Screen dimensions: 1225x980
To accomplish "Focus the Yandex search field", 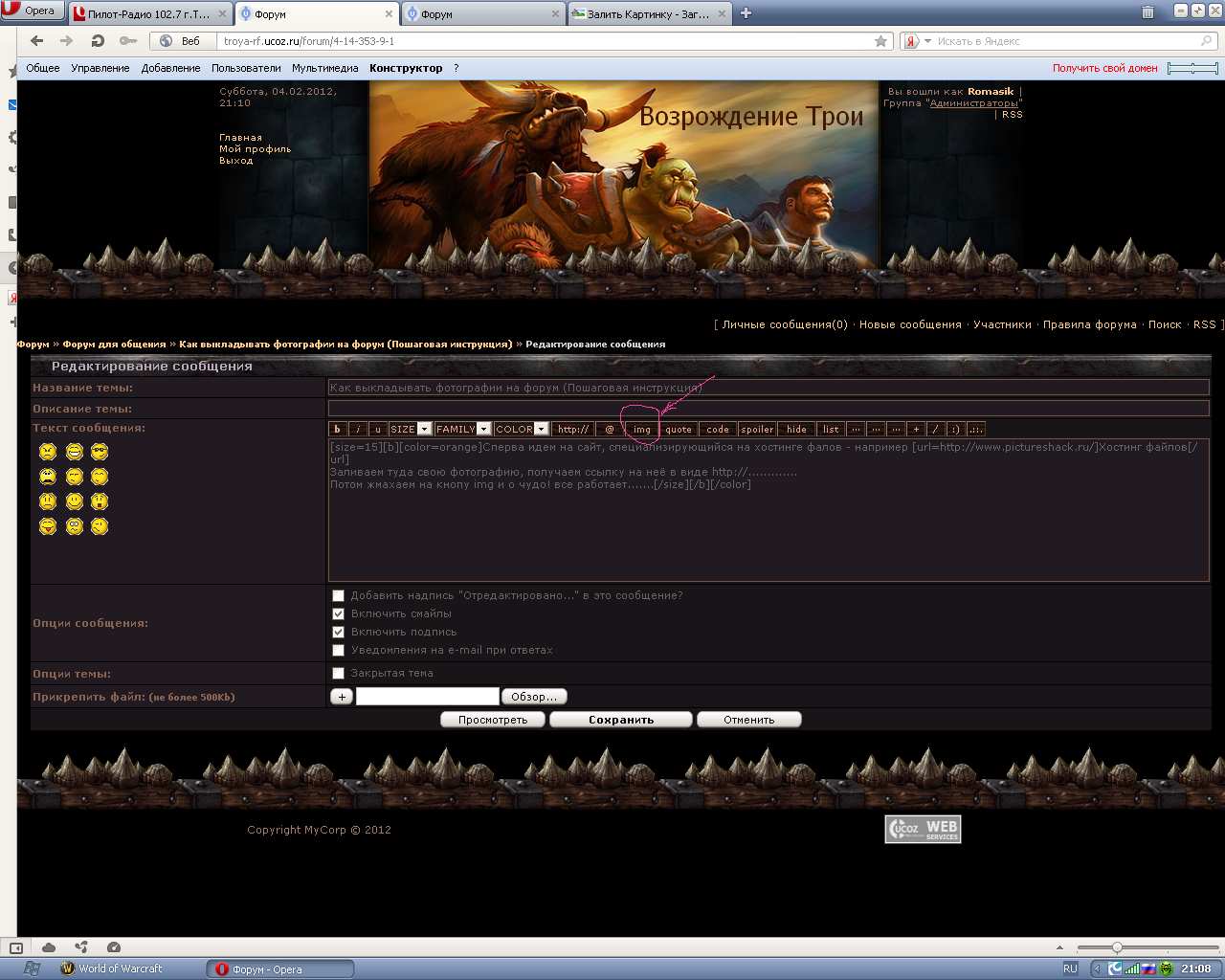I will click(x=1067, y=41).
